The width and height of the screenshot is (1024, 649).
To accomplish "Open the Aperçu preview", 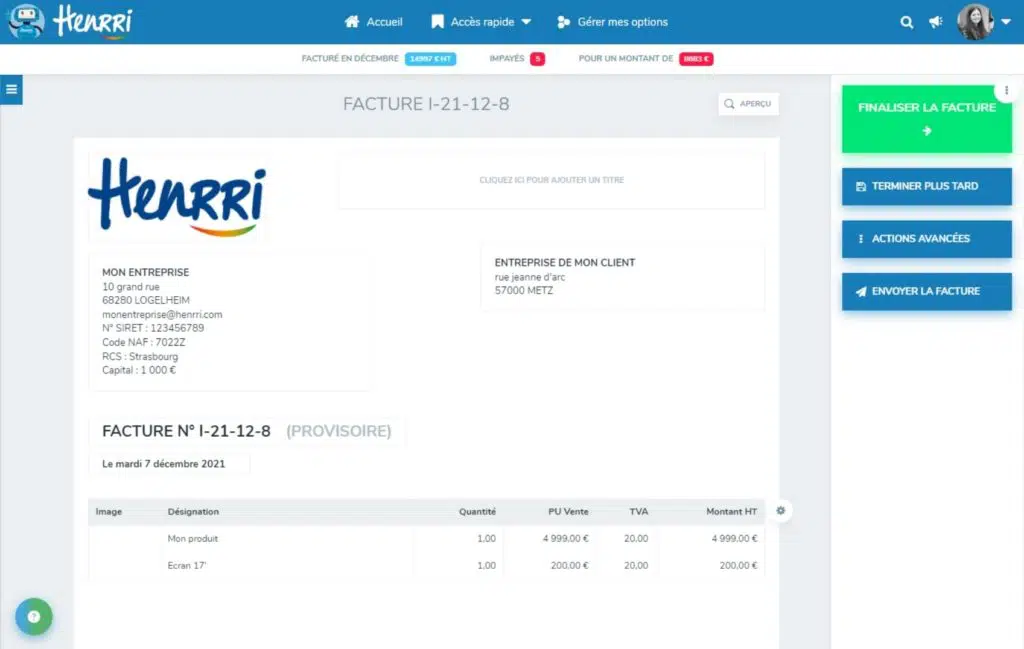I will [x=748, y=104].
